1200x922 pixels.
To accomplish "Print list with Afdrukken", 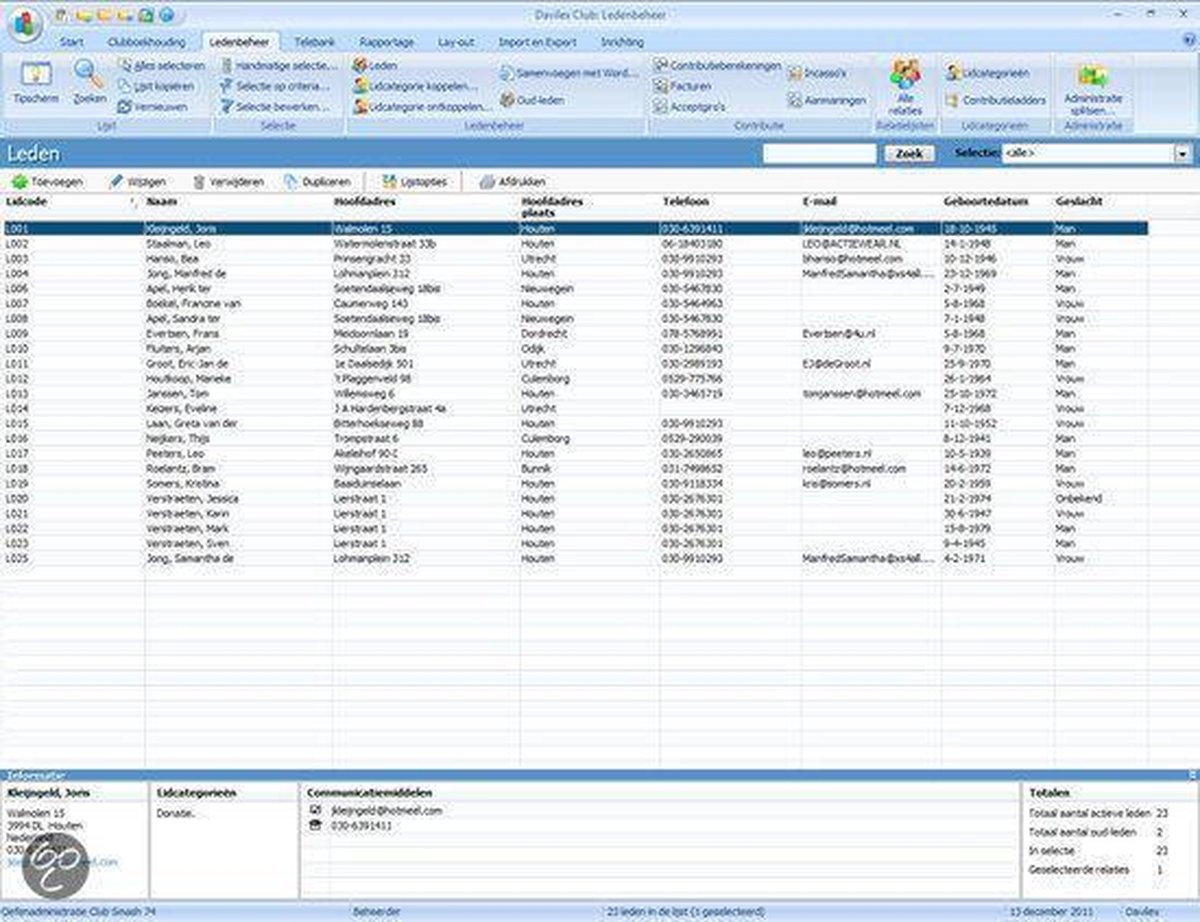I will tap(512, 182).
